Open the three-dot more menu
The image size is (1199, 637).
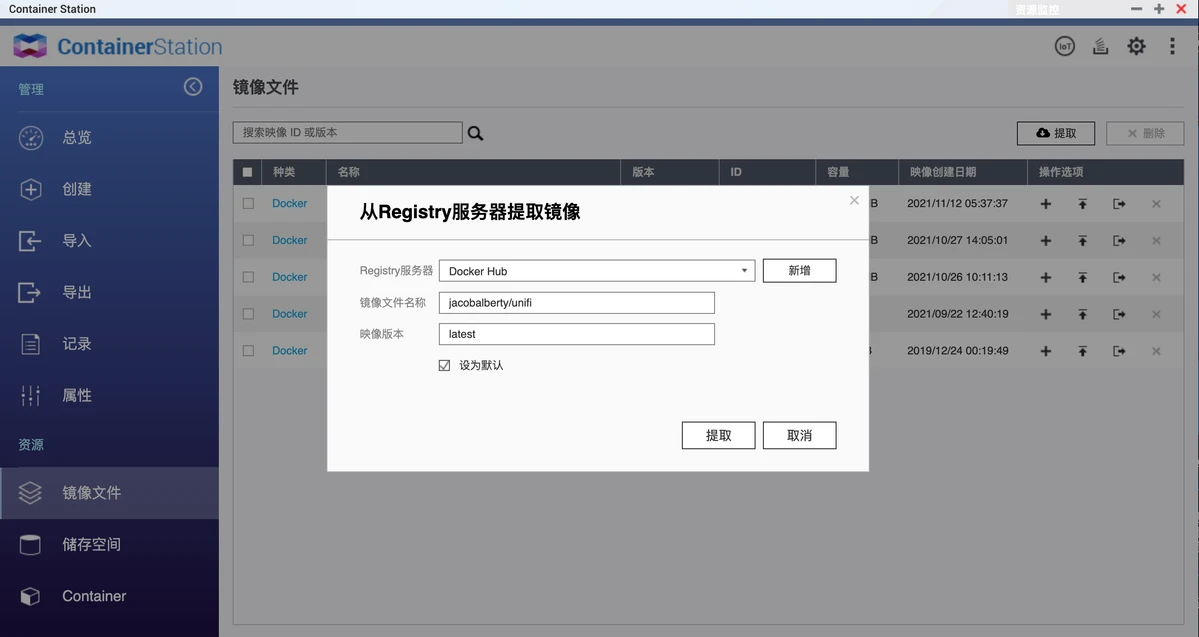click(1171, 46)
